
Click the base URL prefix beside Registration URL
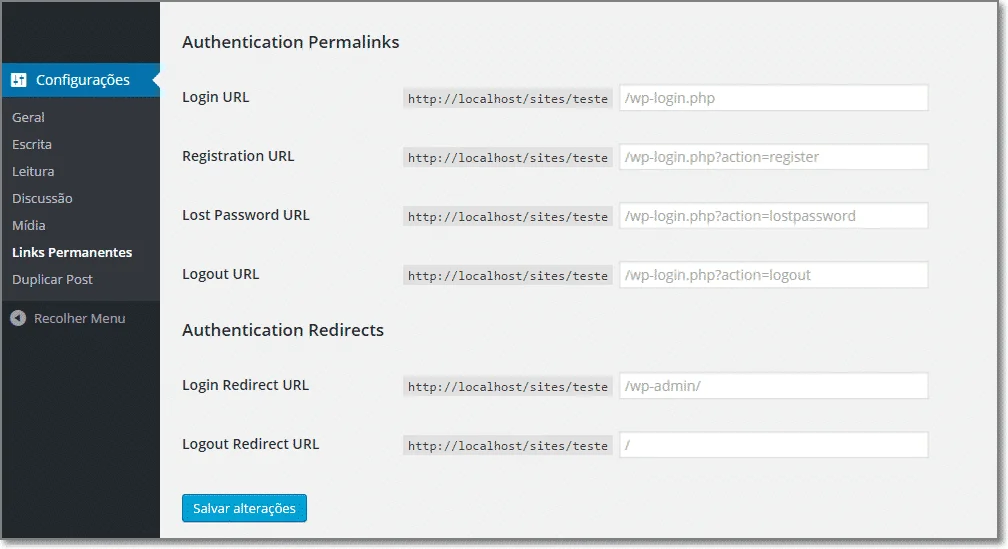(508, 158)
